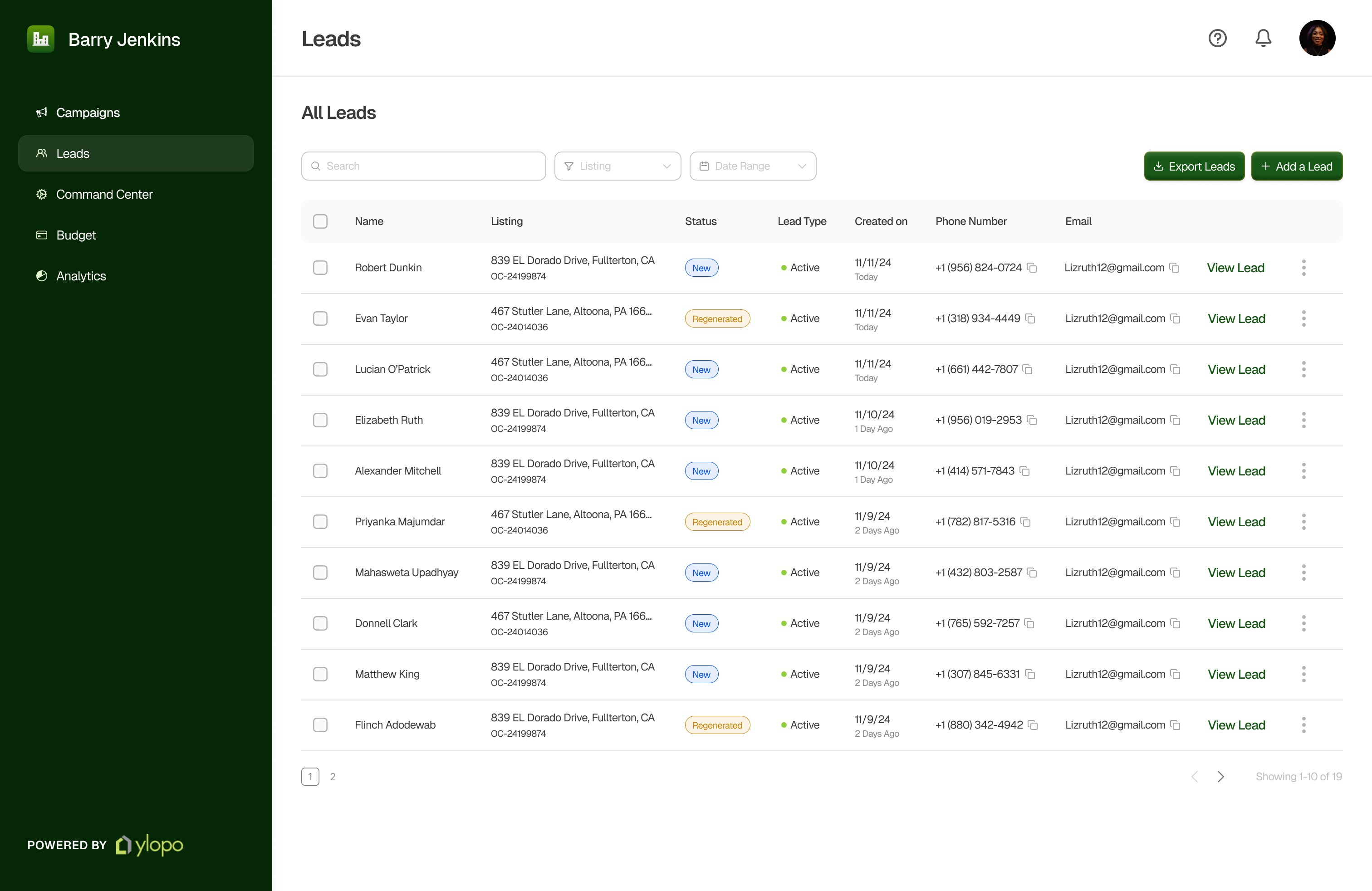Click the Ylopo logo in sidebar
Image resolution: width=1372 pixels, height=891 pixels.
(x=149, y=845)
